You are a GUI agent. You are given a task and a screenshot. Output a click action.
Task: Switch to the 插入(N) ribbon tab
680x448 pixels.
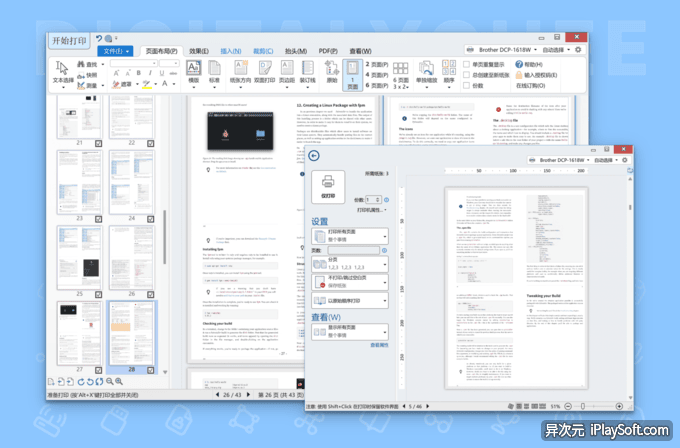point(231,51)
